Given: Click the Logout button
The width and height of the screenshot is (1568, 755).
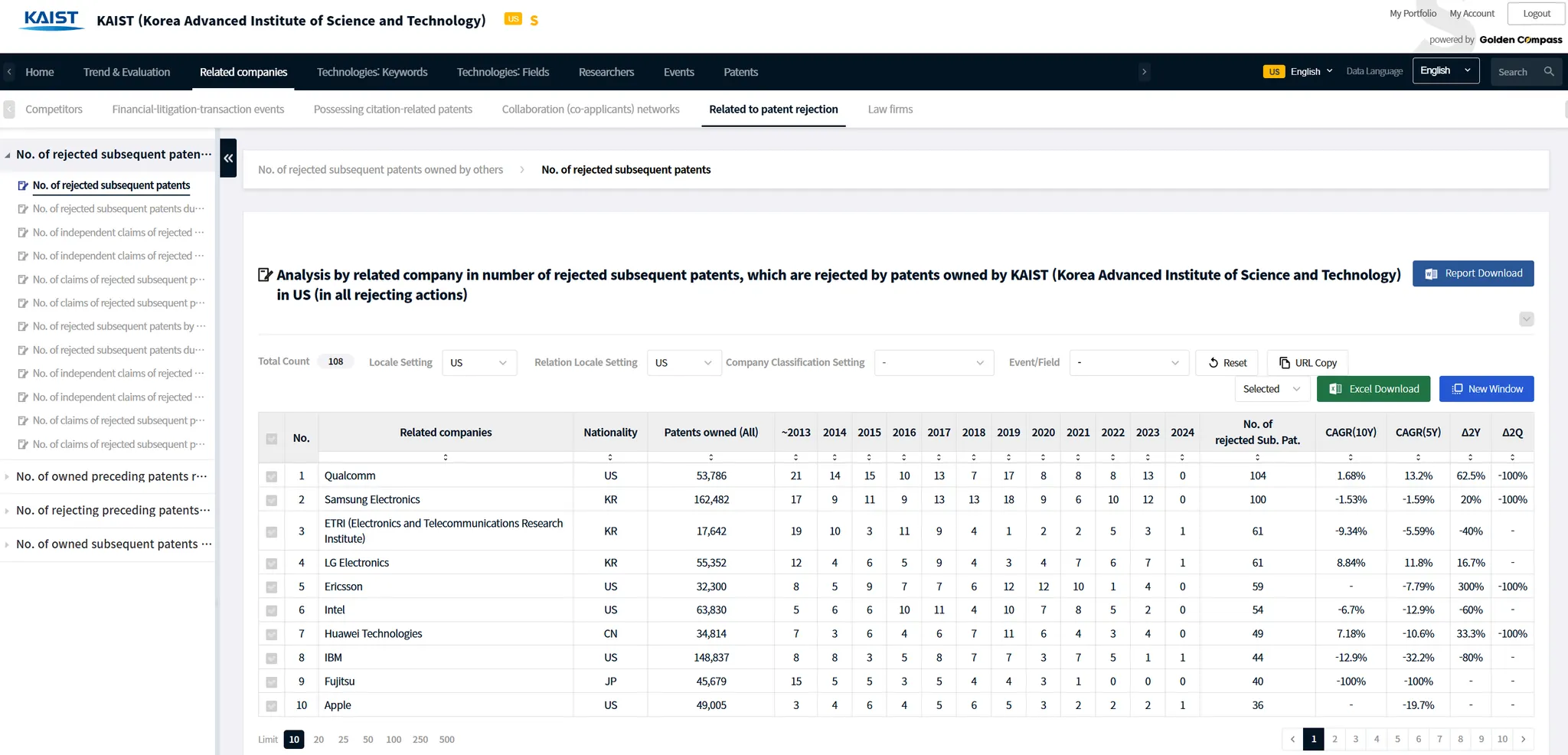Looking at the screenshot, I should [x=1537, y=14].
